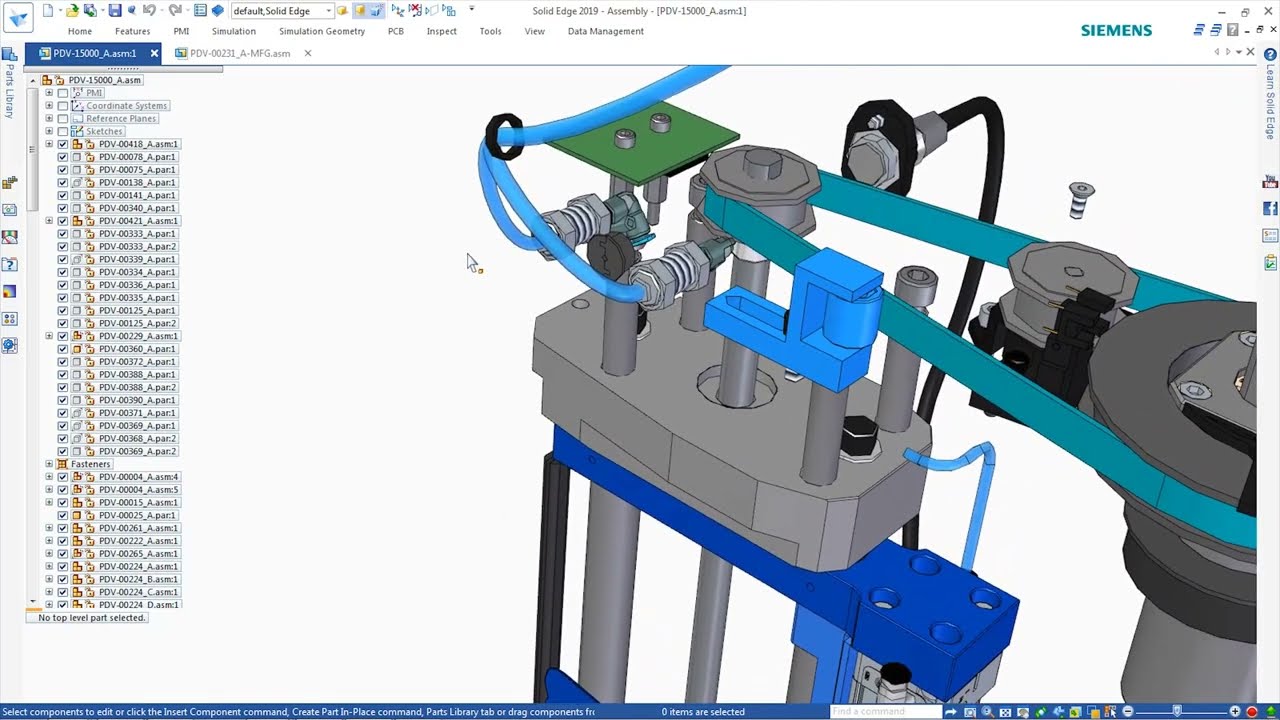Open the Inspect ribbon tab
The height and width of the screenshot is (720, 1280).
(442, 31)
